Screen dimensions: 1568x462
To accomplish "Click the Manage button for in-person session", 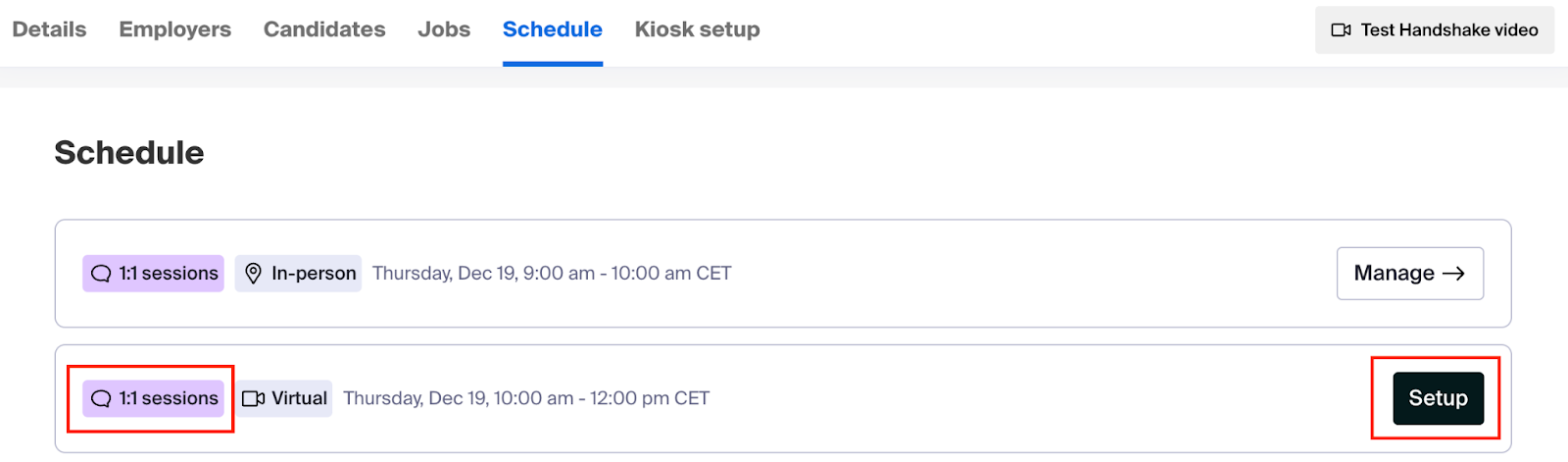I will [x=1409, y=274].
